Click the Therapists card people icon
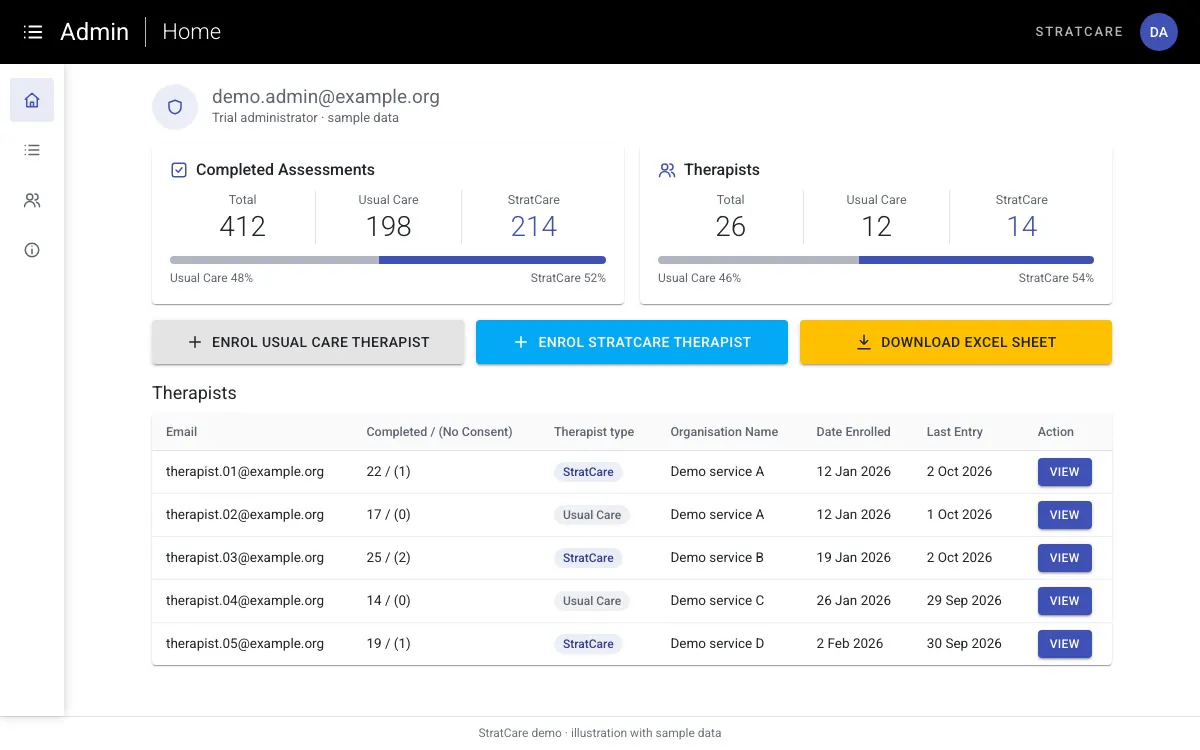Screen dimensions: 1200x750 [x=667, y=170]
